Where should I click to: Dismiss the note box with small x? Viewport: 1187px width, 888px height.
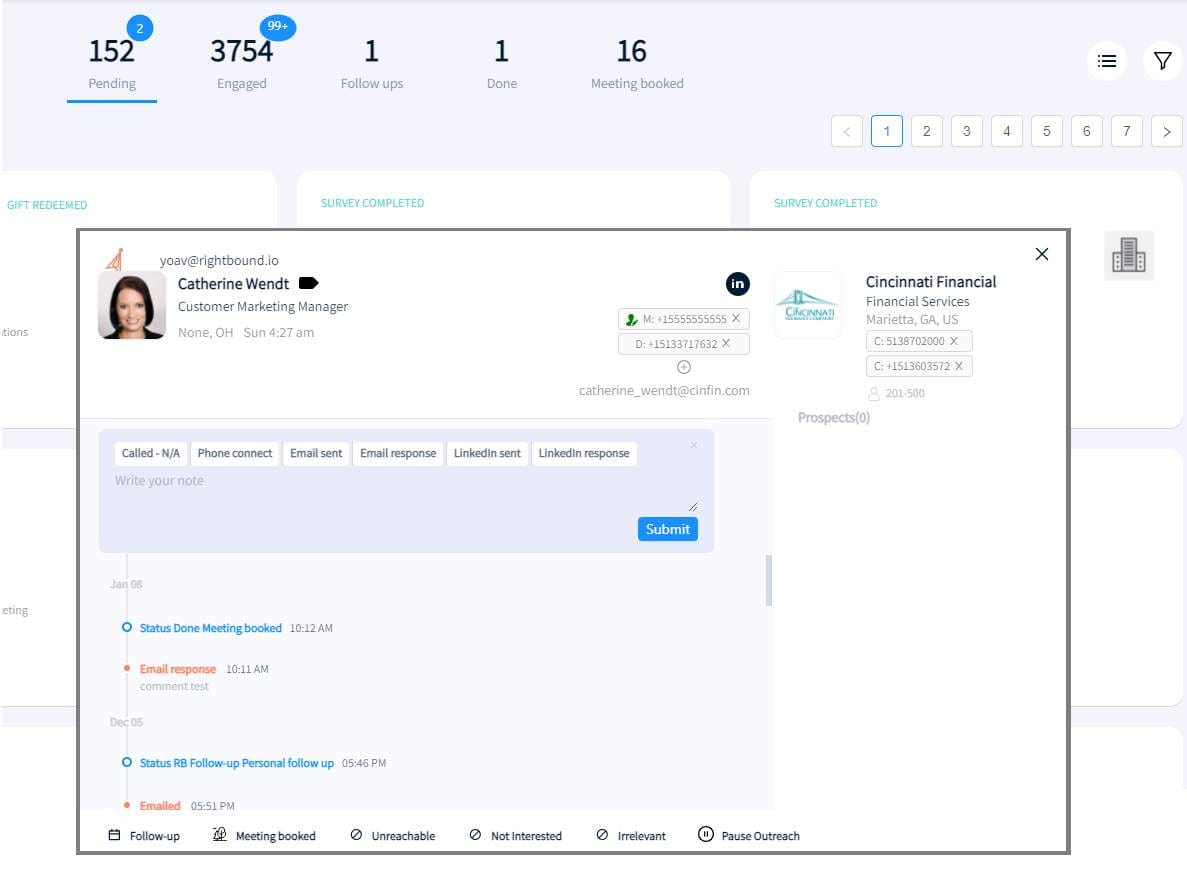coord(694,445)
